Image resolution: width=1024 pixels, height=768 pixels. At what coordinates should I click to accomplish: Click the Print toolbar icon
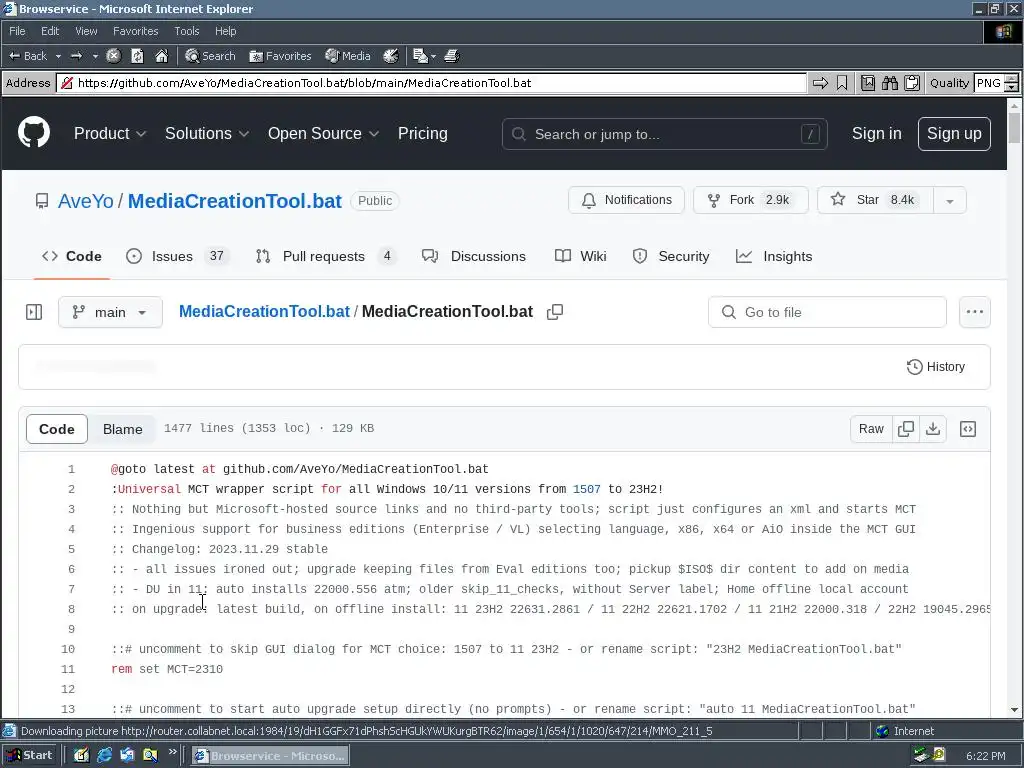pyautogui.click(x=451, y=56)
